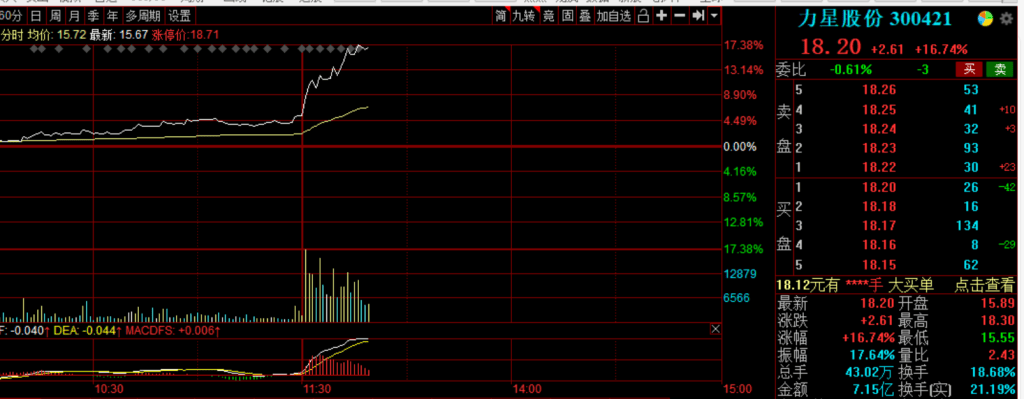
Task: Click the minus zoom-out icon in chart toolbar
Action: (680, 16)
